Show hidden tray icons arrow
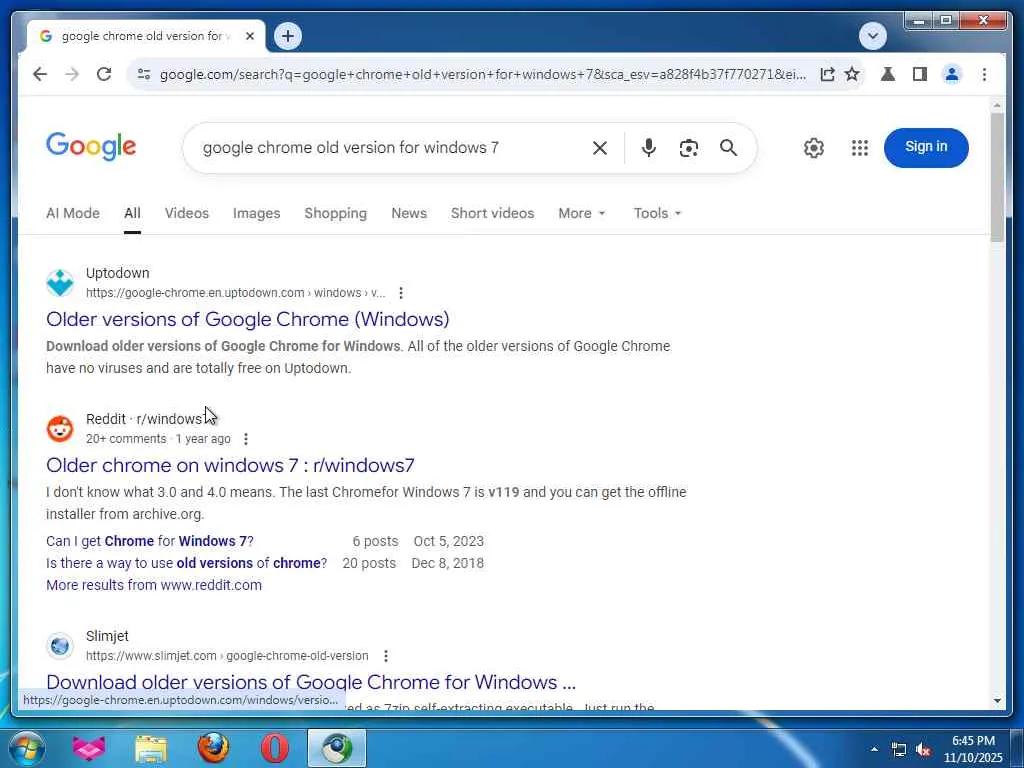 coord(874,749)
